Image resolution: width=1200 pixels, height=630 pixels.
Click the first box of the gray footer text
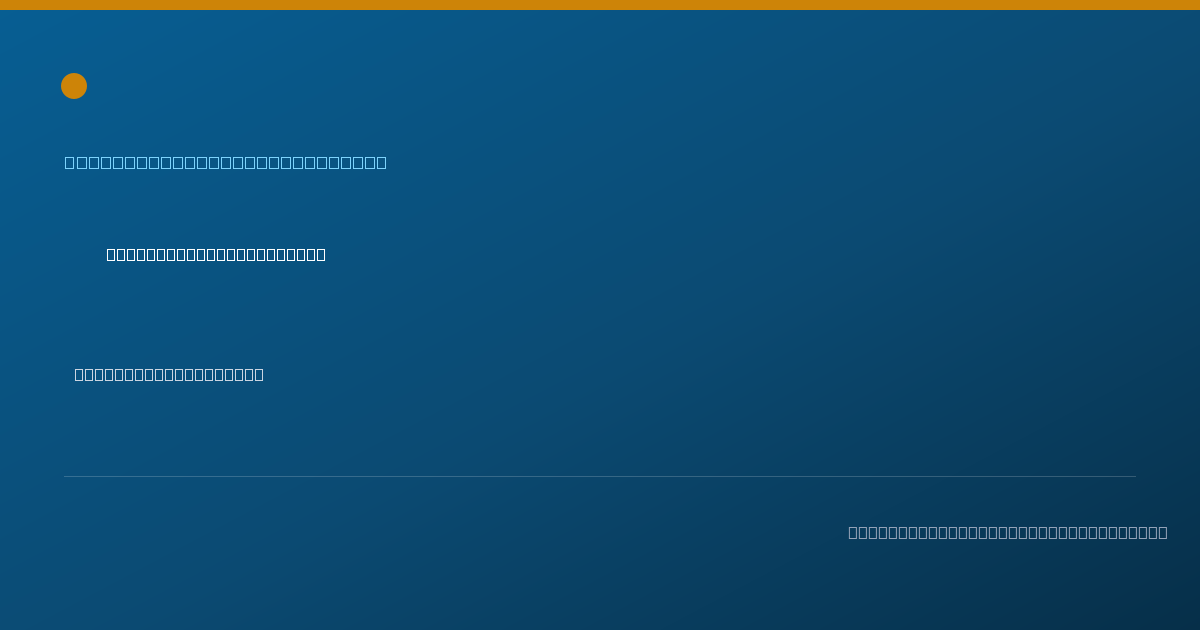(x=854, y=532)
